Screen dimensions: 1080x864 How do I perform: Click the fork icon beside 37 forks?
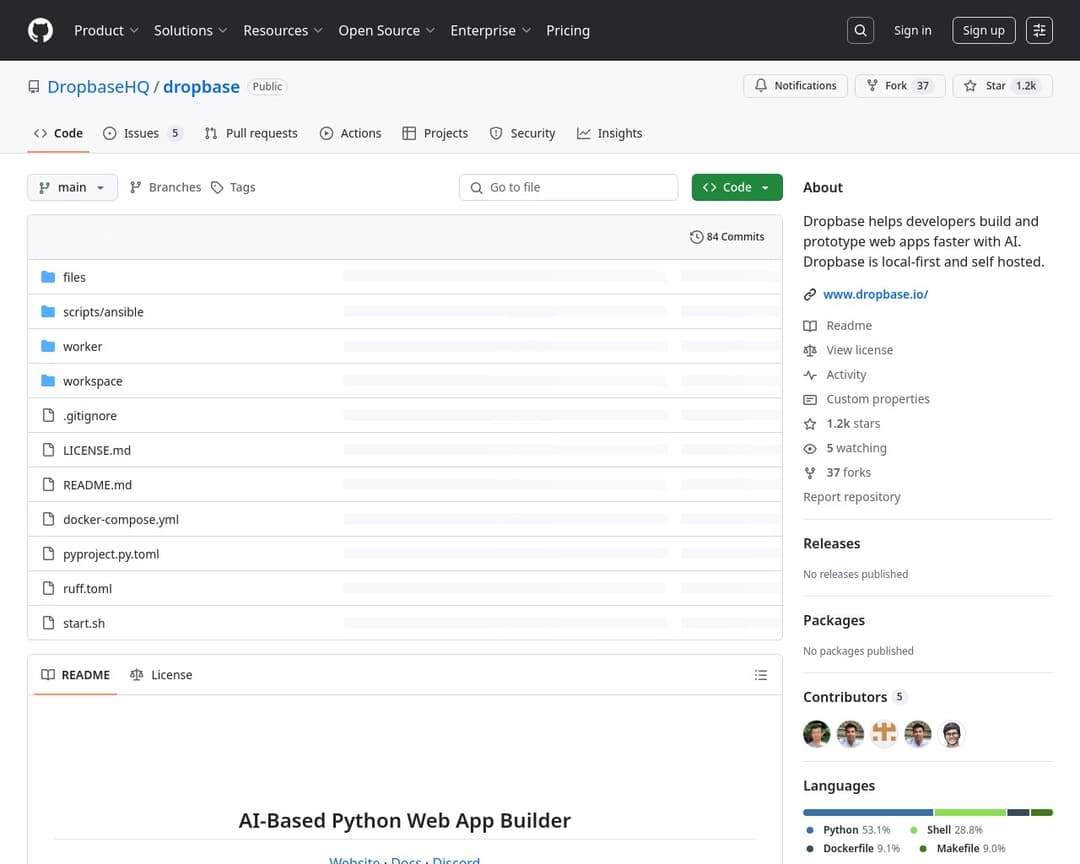click(810, 473)
